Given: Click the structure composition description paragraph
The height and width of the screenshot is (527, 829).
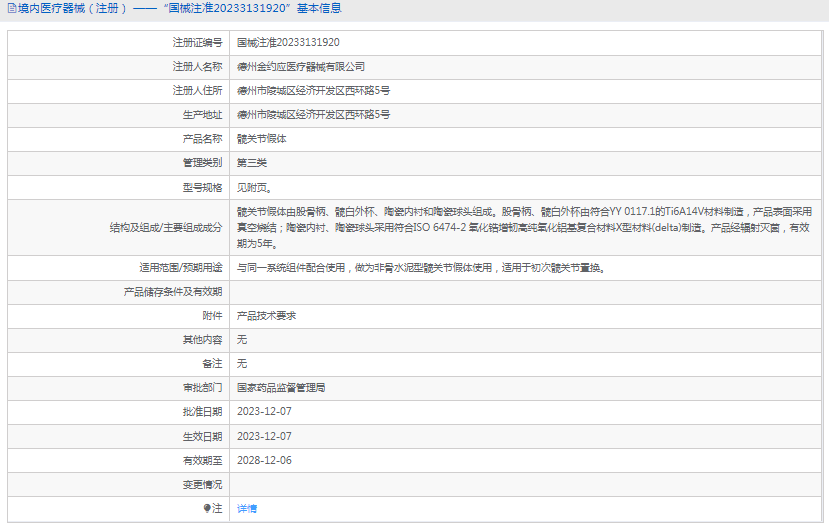Looking at the screenshot, I should [524, 228].
